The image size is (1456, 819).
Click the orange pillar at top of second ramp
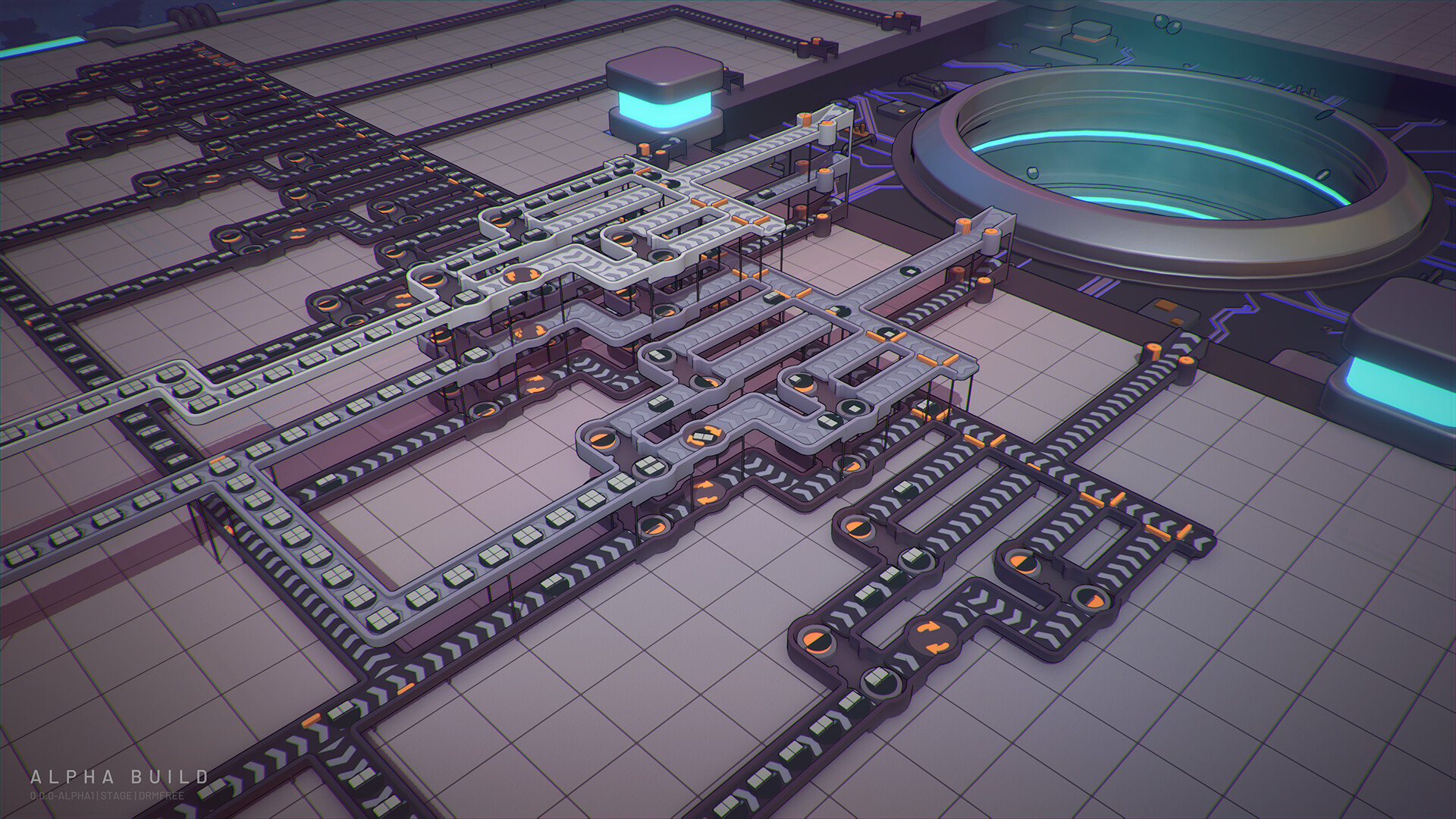coord(963,224)
